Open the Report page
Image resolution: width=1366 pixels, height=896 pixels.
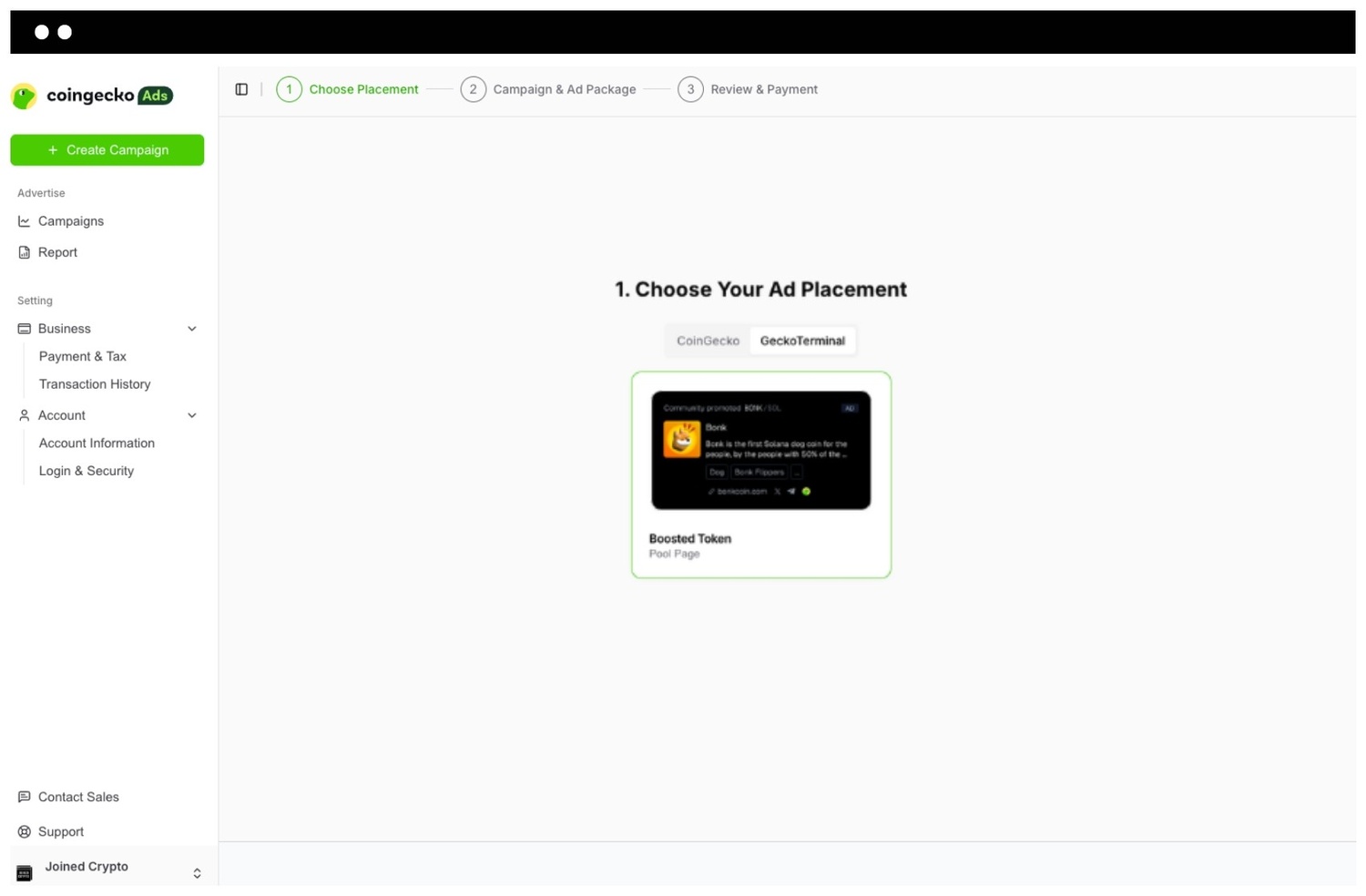(57, 252)
